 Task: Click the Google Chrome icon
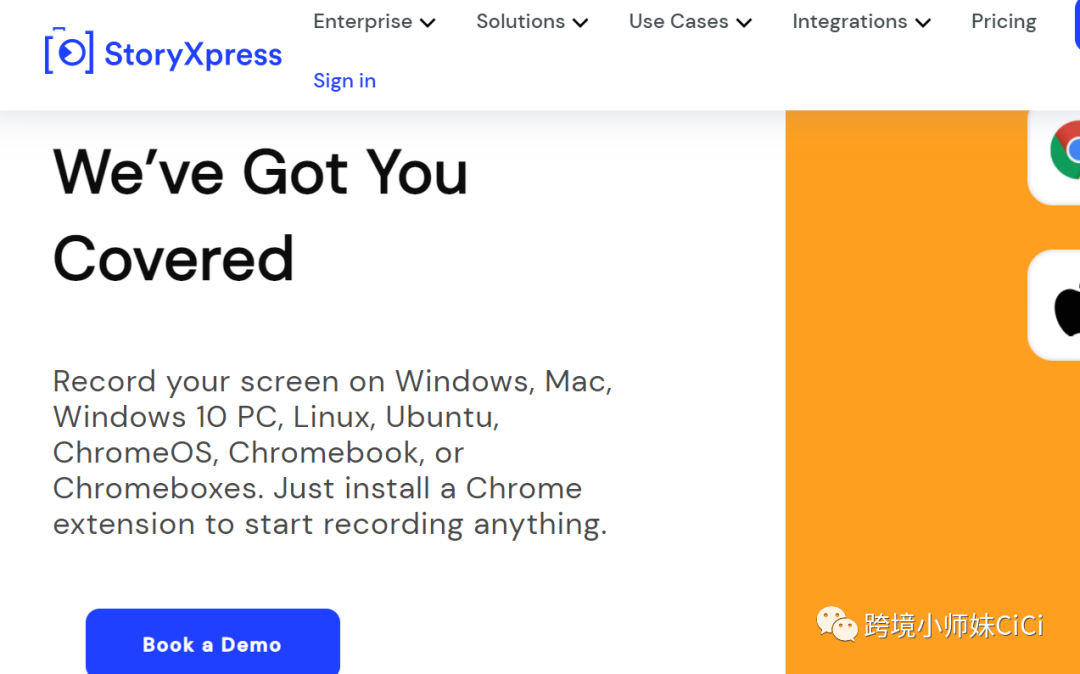click(1066, 150)
